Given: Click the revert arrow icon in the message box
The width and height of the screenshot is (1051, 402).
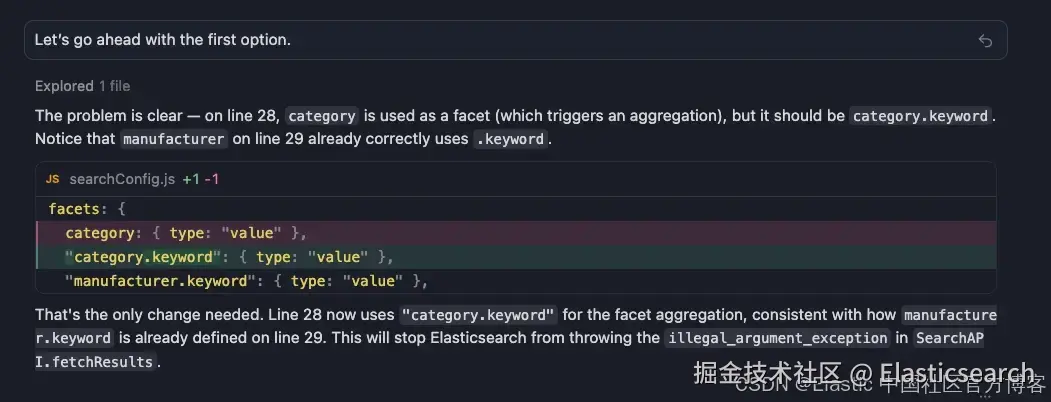Looking at the screenshot, I should (x=985, y=41).
